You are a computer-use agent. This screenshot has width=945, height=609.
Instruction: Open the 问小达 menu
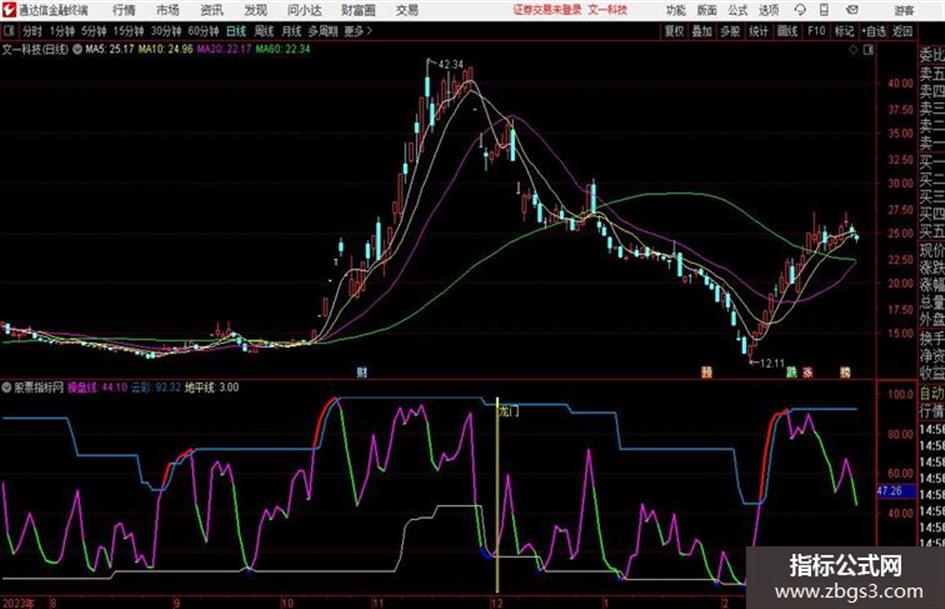coord(304,10)
